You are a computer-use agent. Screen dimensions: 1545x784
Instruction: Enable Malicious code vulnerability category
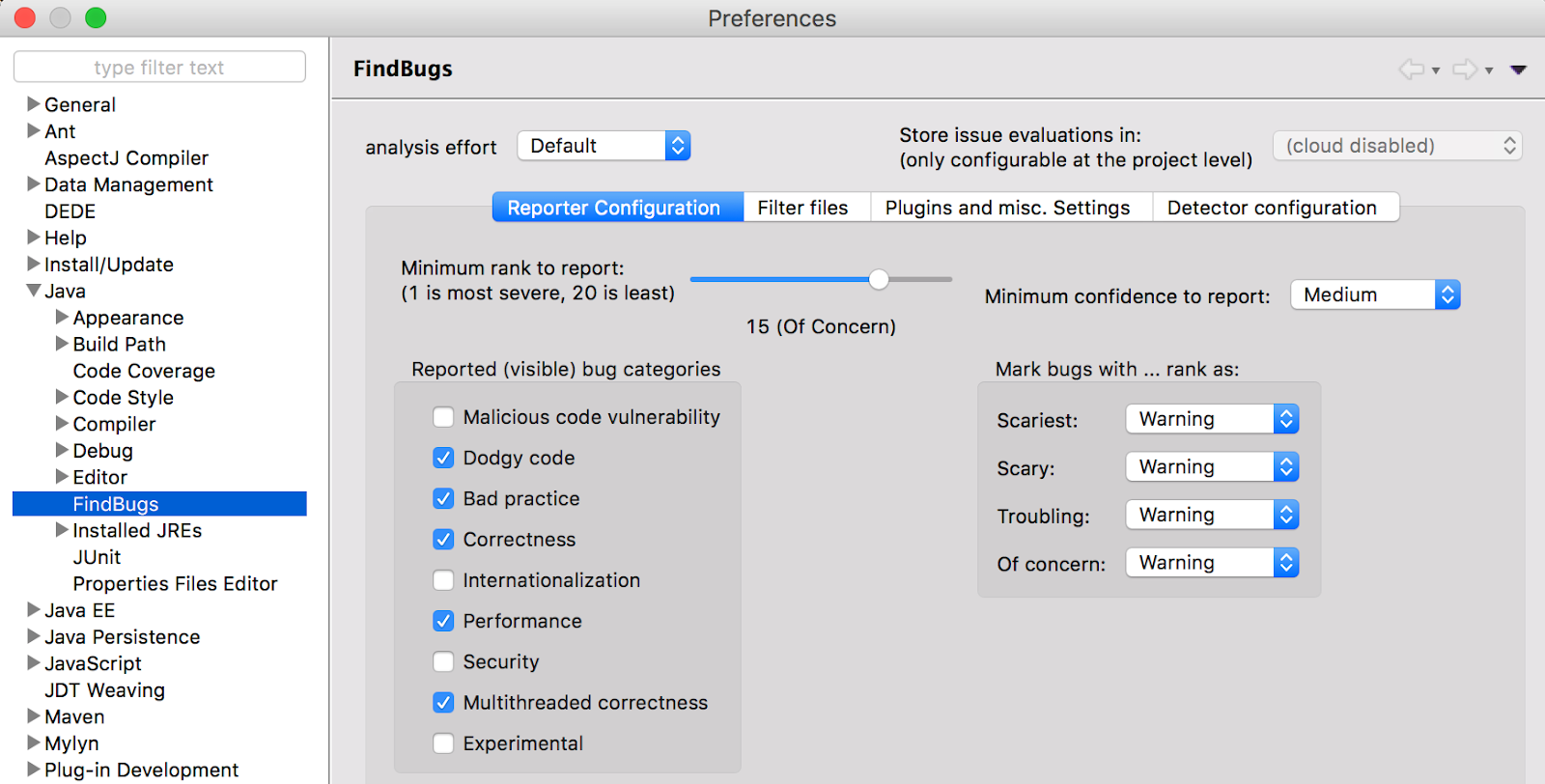point(443,417)
